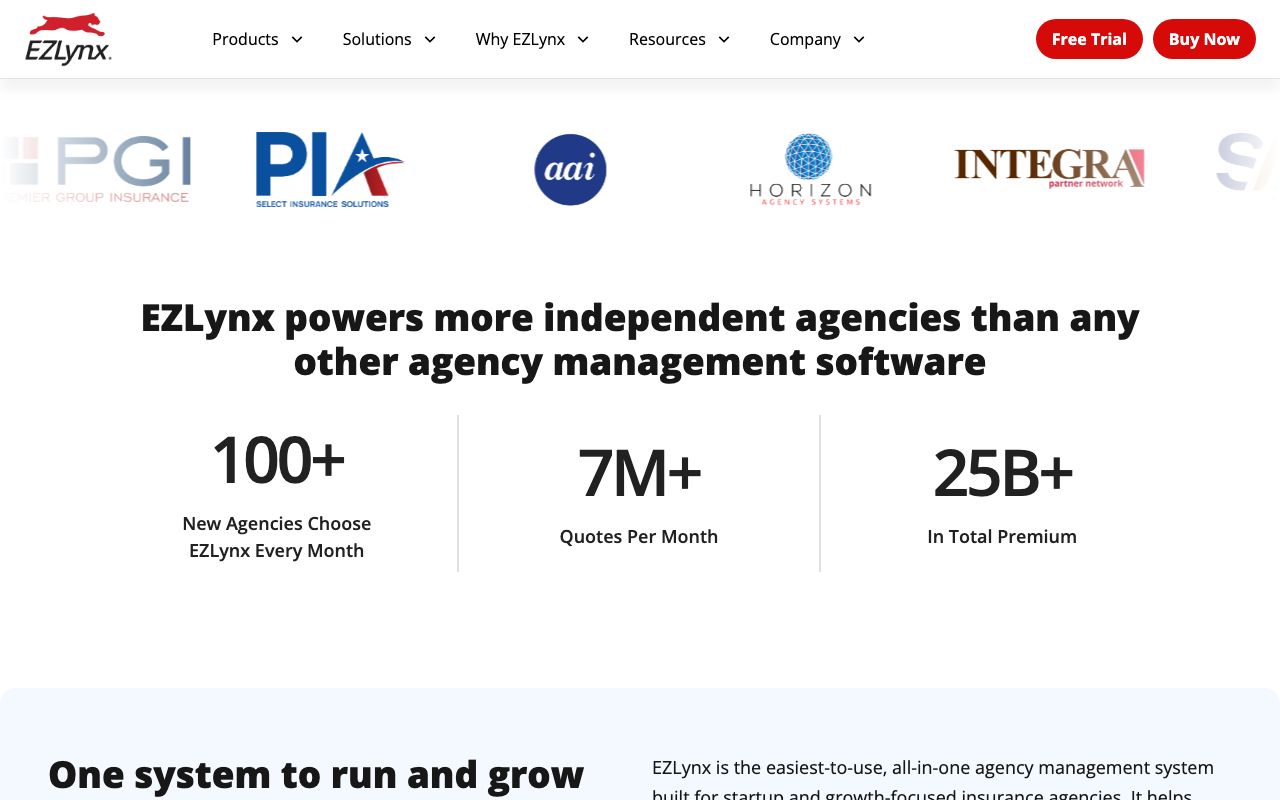The width and height of the screenshot is (1280, 800).
Task: Click the 'Quotes Per Month' label
Action: 639,536
